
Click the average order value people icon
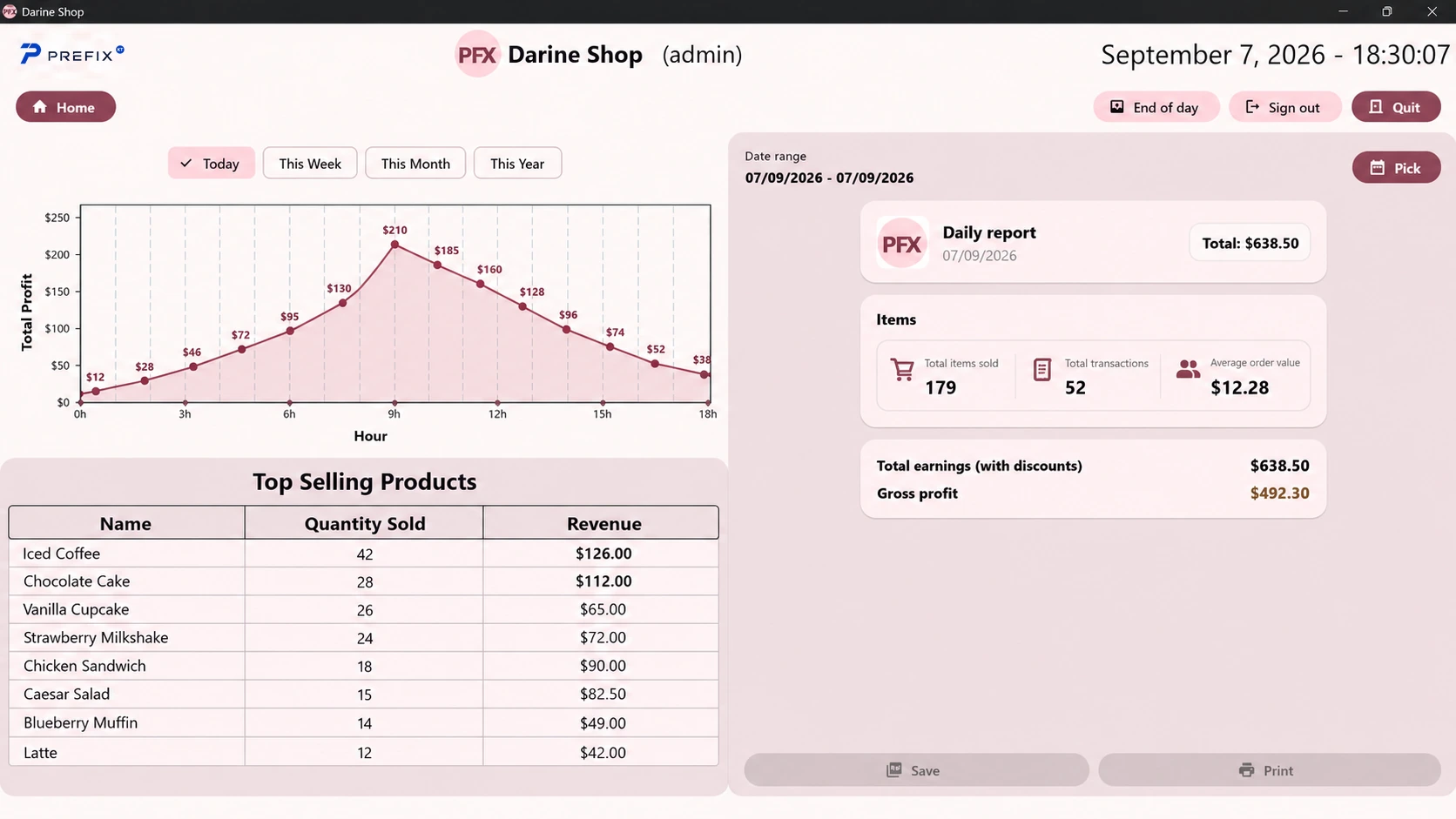1188,369
